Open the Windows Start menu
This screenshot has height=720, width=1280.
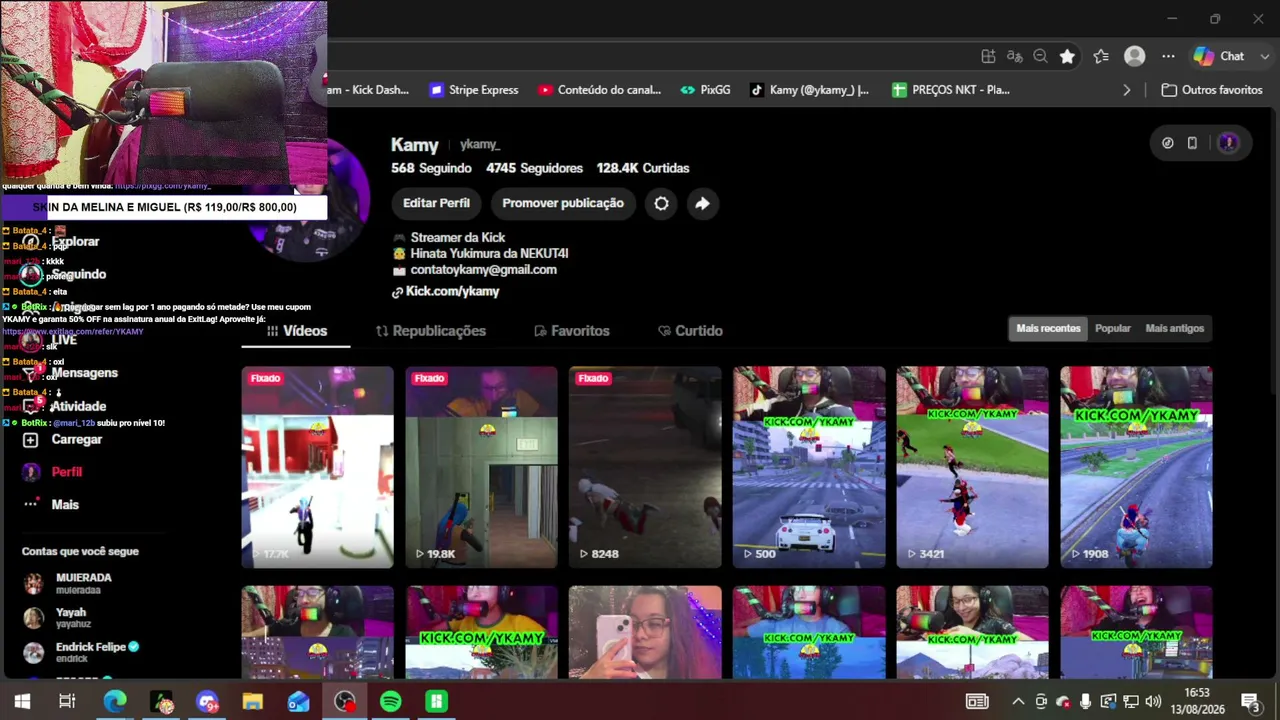22,702
